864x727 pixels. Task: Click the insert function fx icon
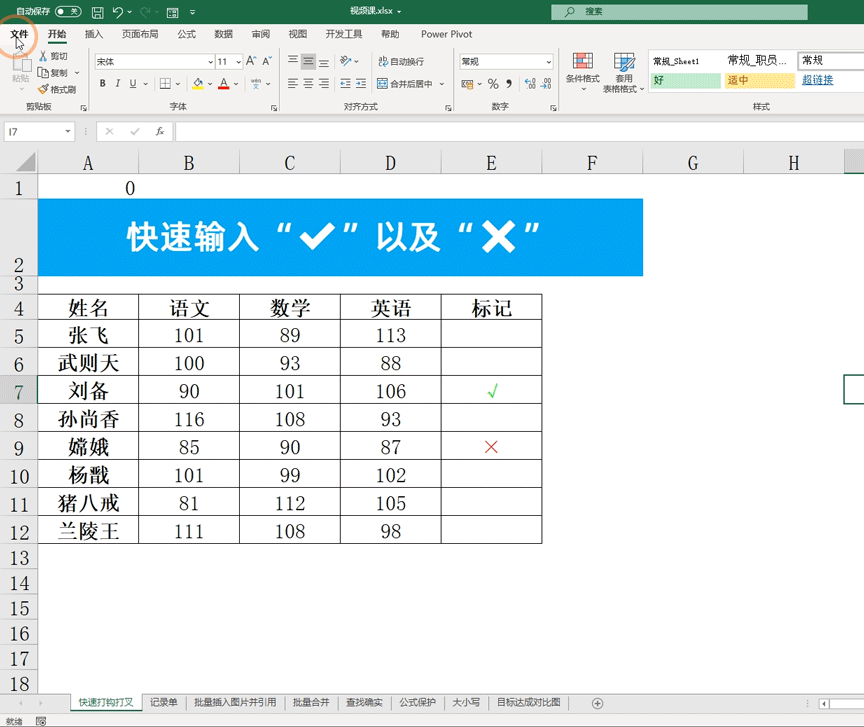160,131
